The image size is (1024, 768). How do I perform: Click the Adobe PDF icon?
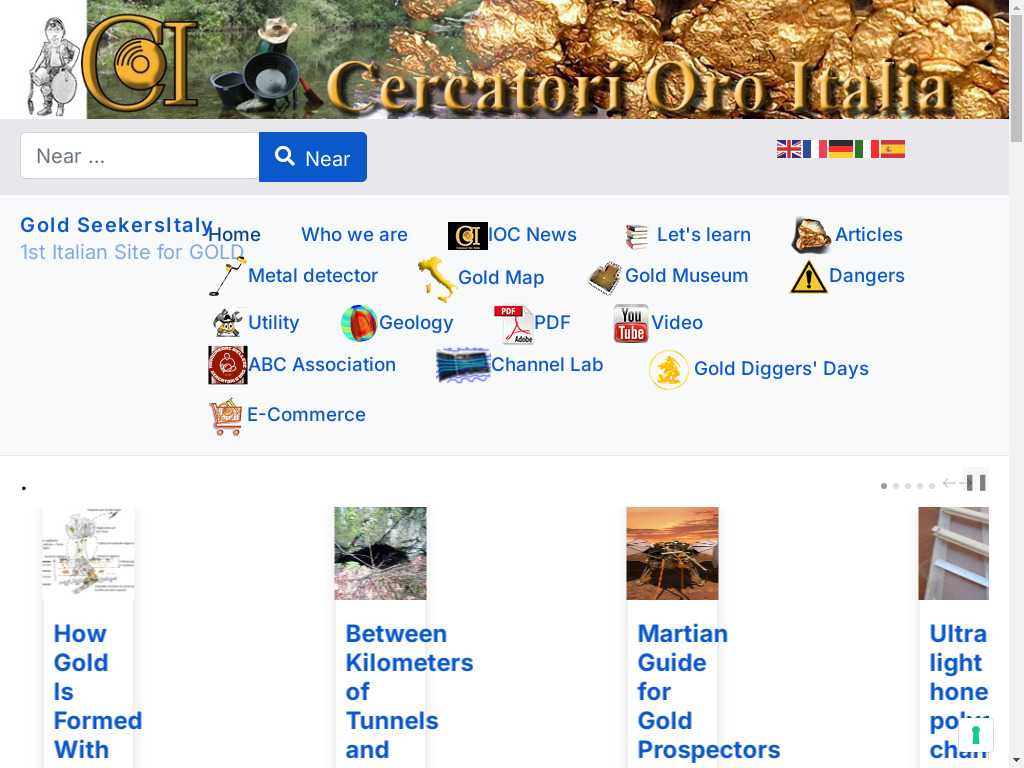[x=513, y=324]
